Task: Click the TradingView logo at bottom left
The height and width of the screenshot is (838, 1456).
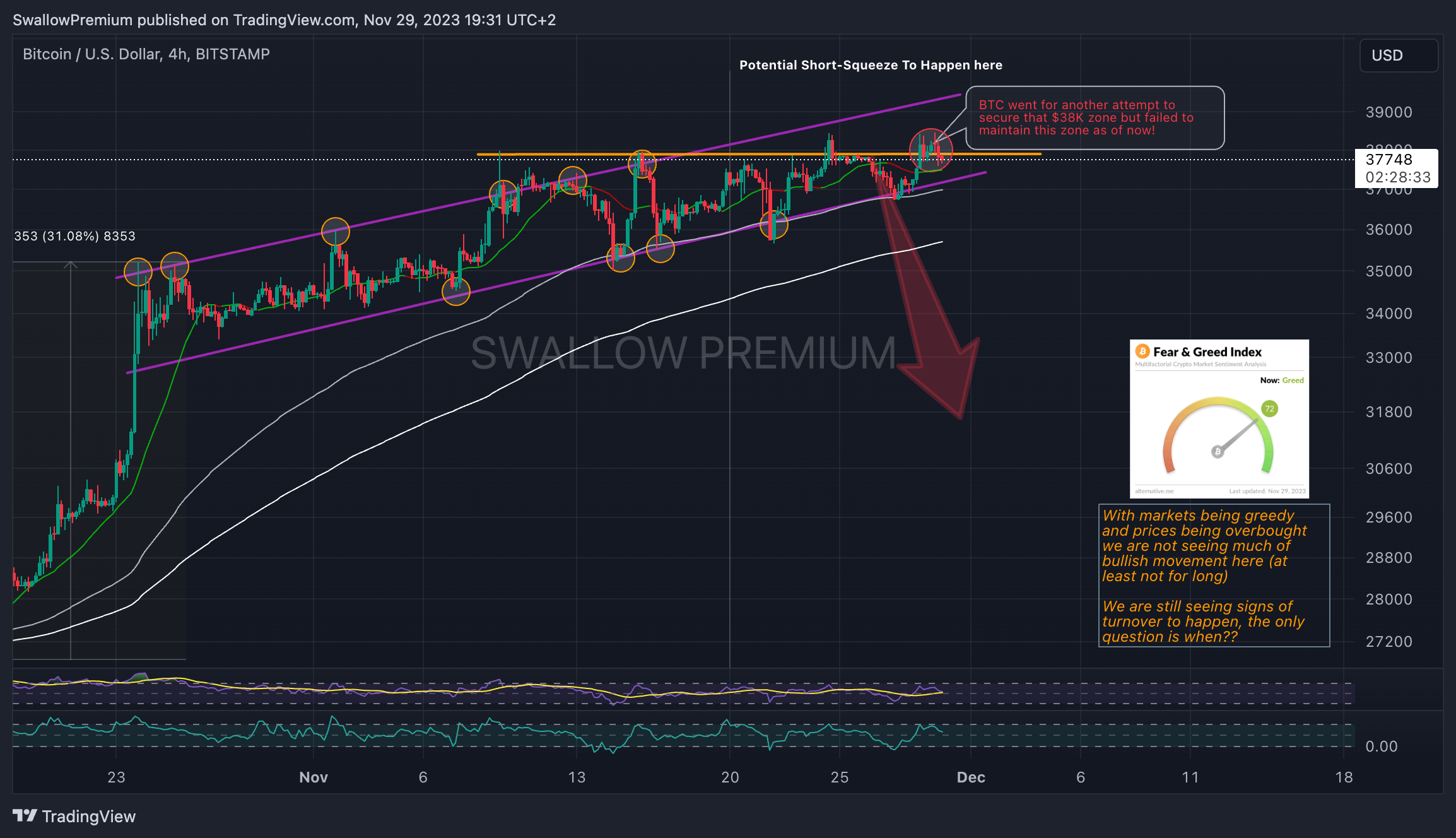Action: [x=74, y=816]
